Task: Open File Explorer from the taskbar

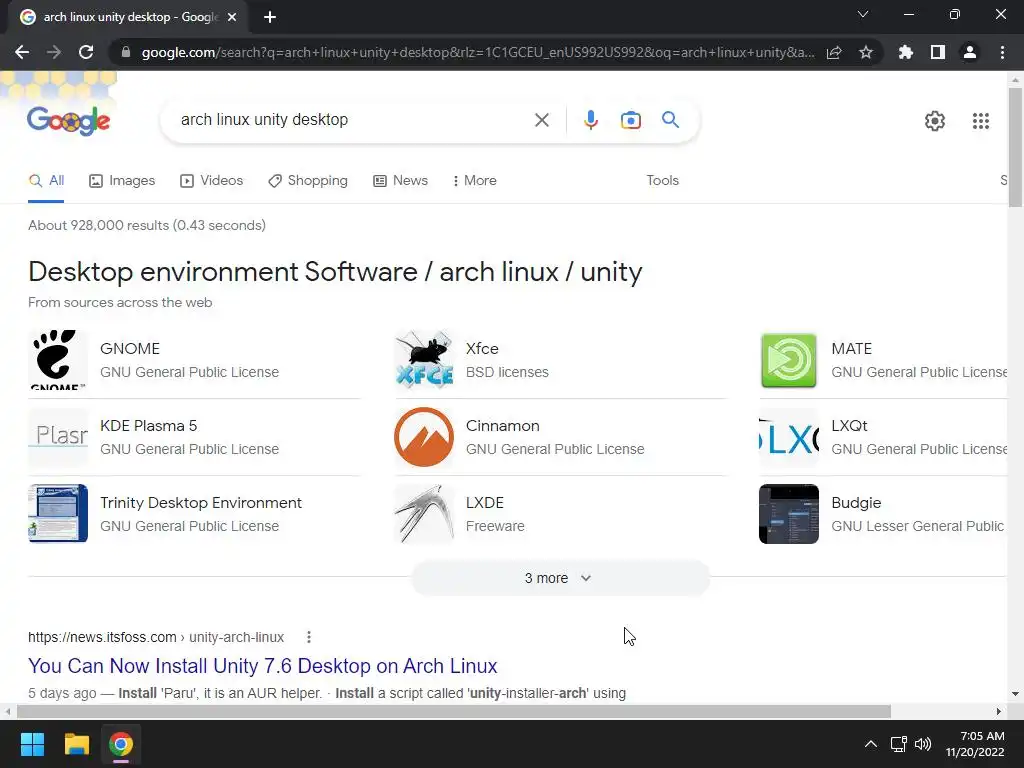Action: click(x=76, y=744)
